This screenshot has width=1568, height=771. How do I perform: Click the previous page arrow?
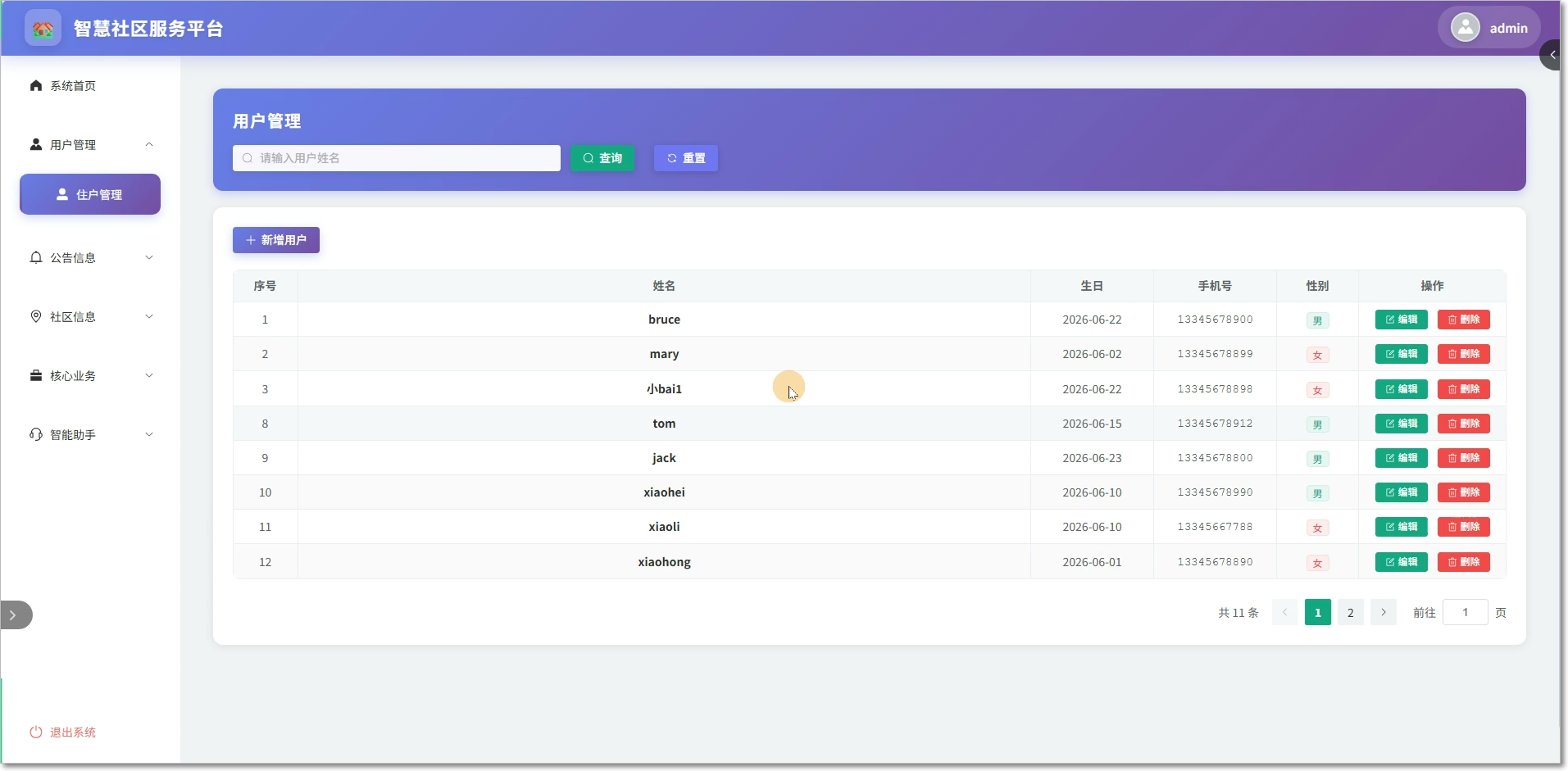point(1285,612)
